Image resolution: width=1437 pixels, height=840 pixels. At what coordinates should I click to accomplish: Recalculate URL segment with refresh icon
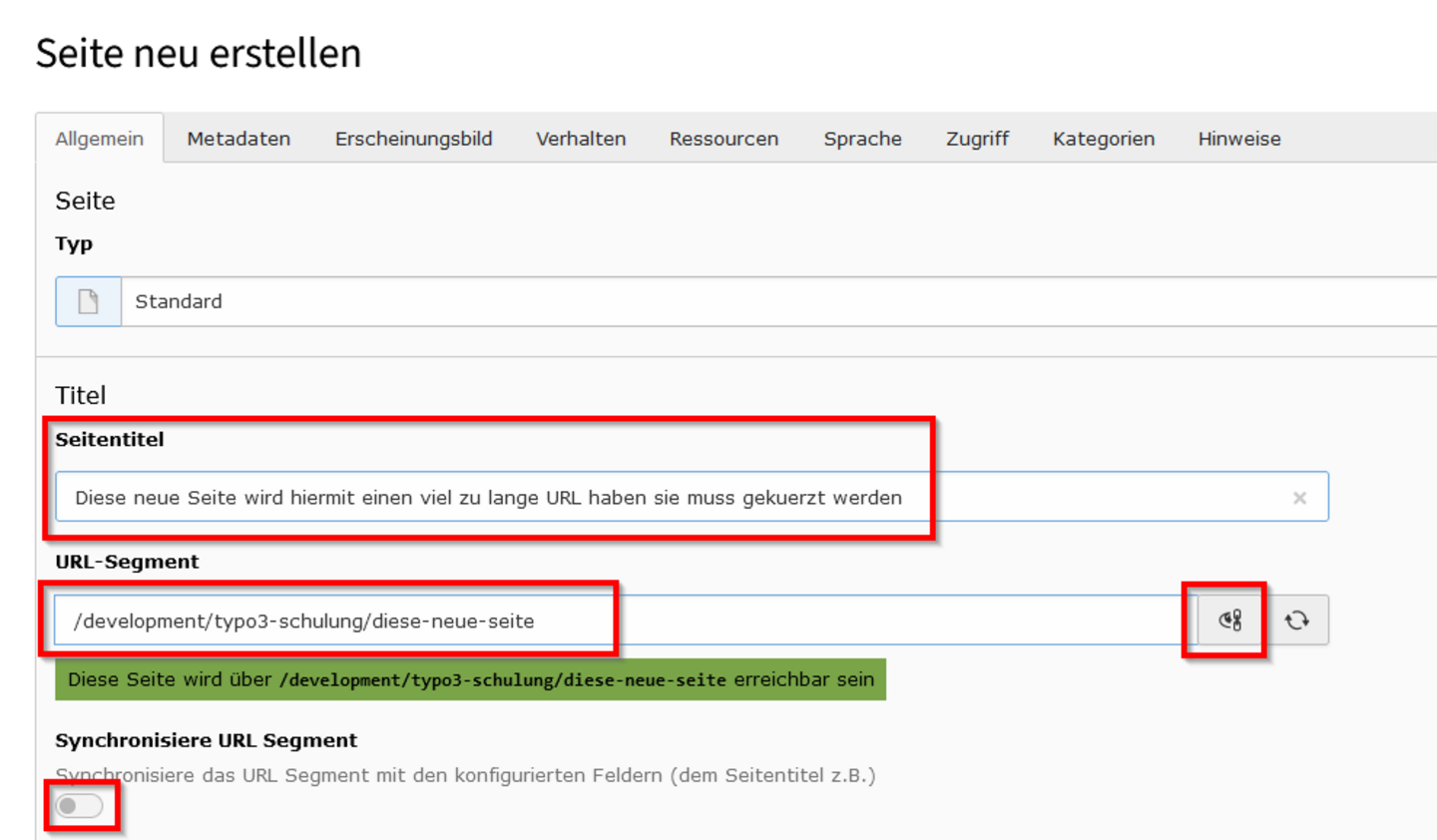(x=1296, y=621)
